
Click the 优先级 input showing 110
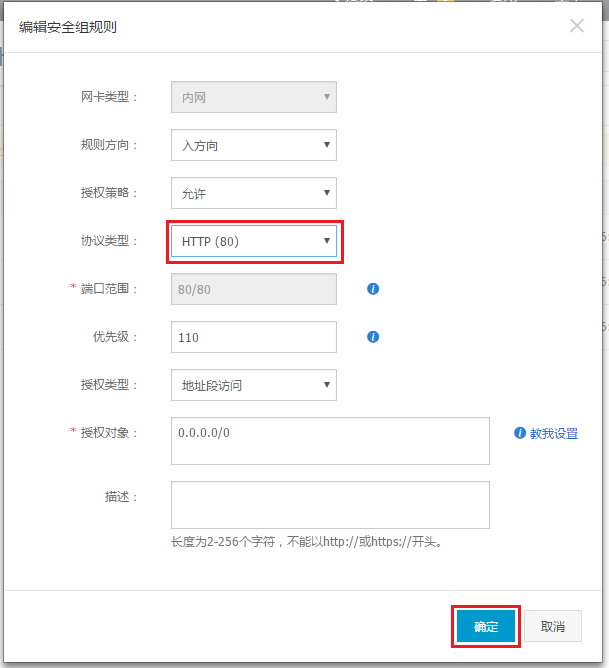pos(254,337)
